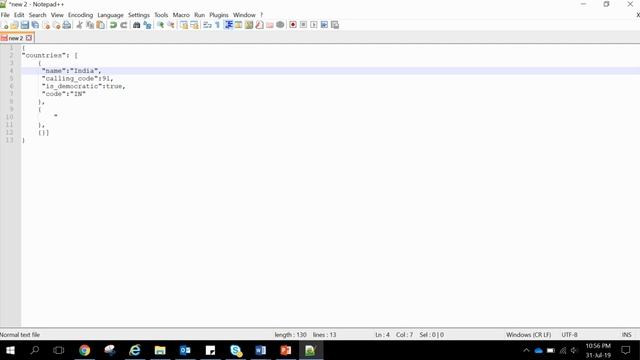Screen dimensions: 640x360
Task: Create a new document from the toolbar
Action: [5, 25]
